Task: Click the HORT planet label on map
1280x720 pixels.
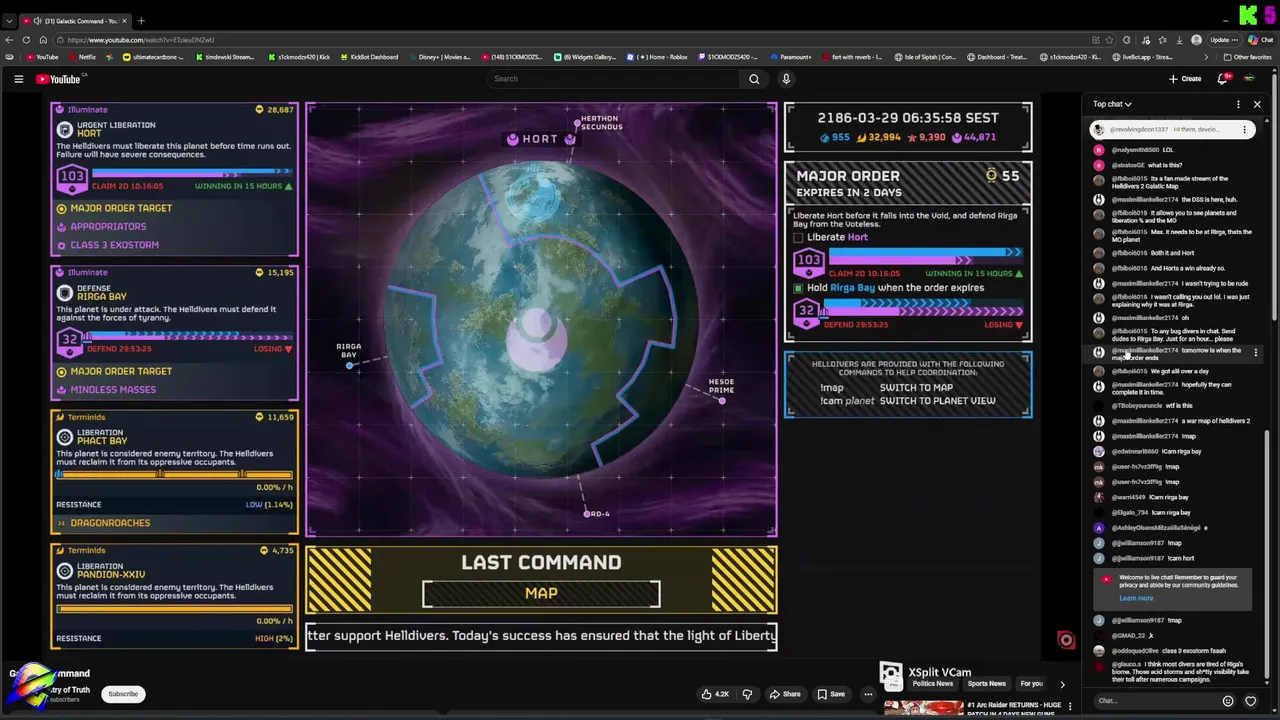Action: pos(540,139)
